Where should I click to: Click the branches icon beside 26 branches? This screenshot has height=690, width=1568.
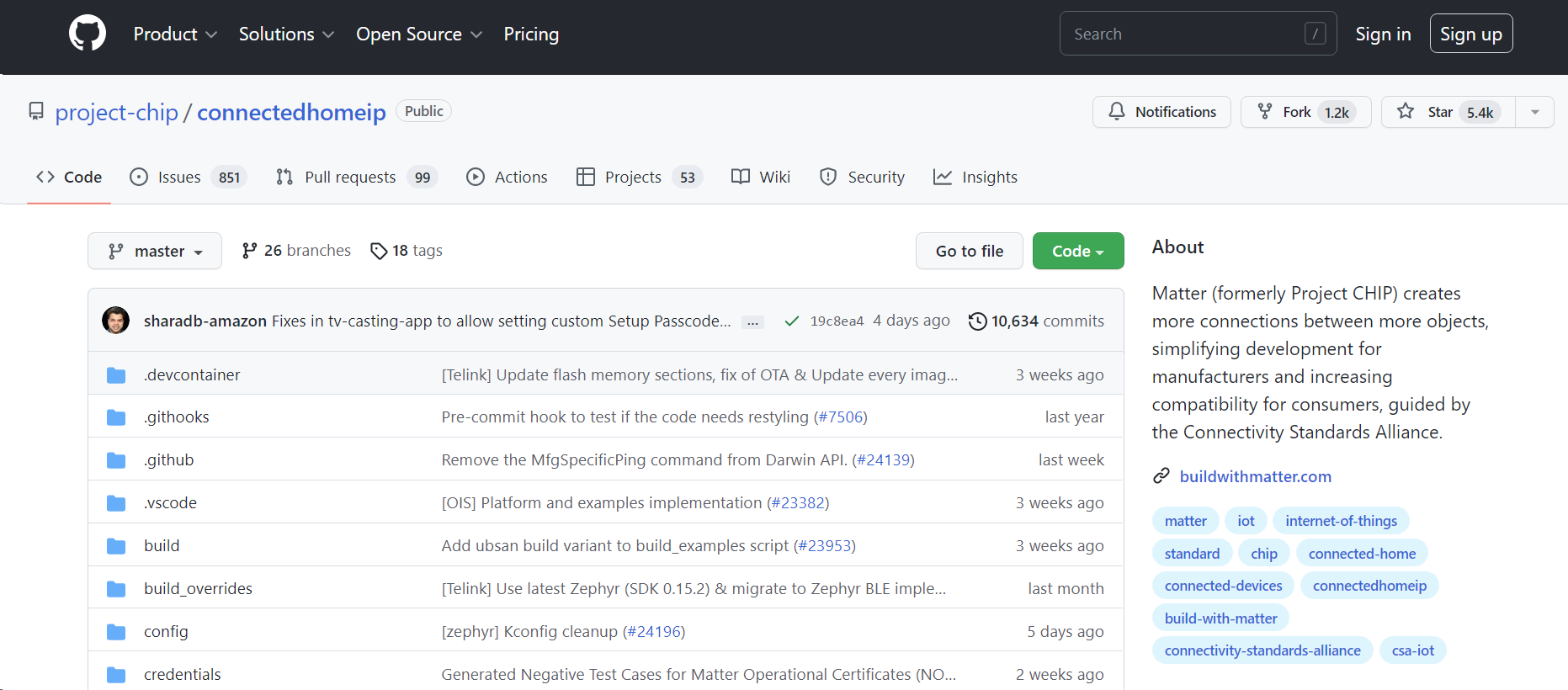coord(249,251)
